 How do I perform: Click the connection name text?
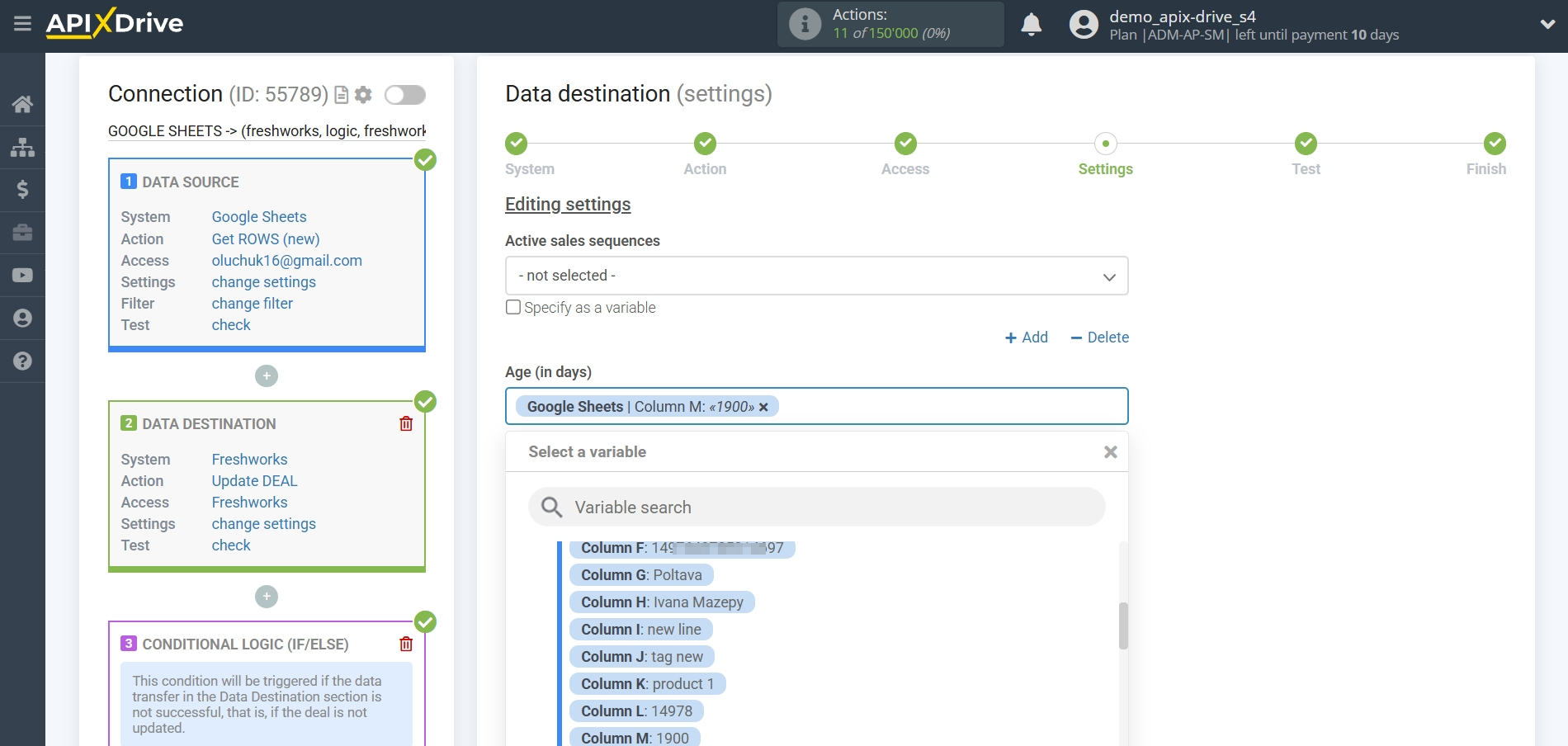pos(267,131)
